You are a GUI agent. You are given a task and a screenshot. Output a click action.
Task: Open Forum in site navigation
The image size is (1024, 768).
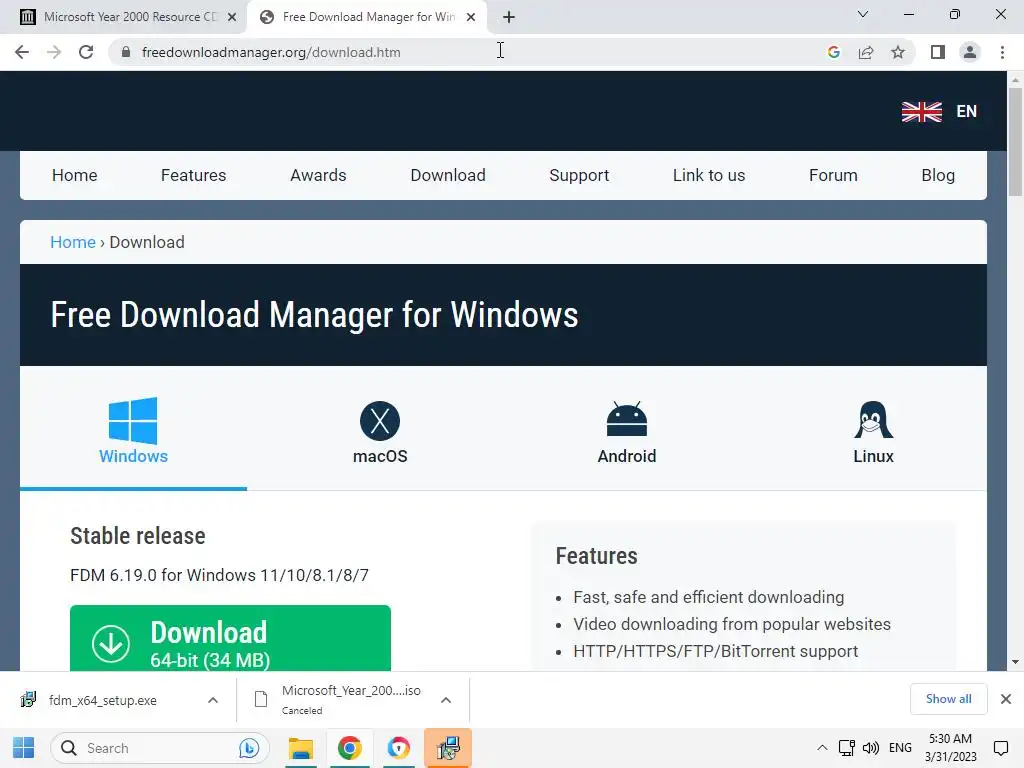click(x=833, y=175)
